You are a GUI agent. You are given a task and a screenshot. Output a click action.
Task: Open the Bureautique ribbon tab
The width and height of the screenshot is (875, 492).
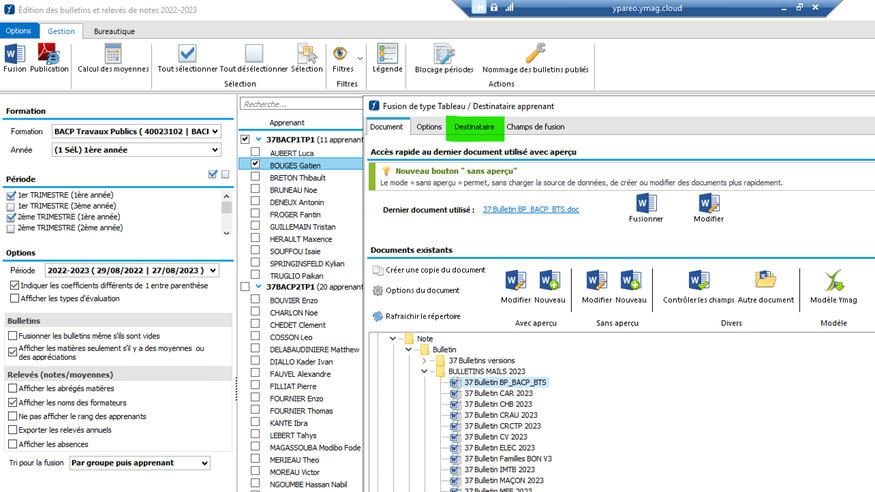[115, 31]
